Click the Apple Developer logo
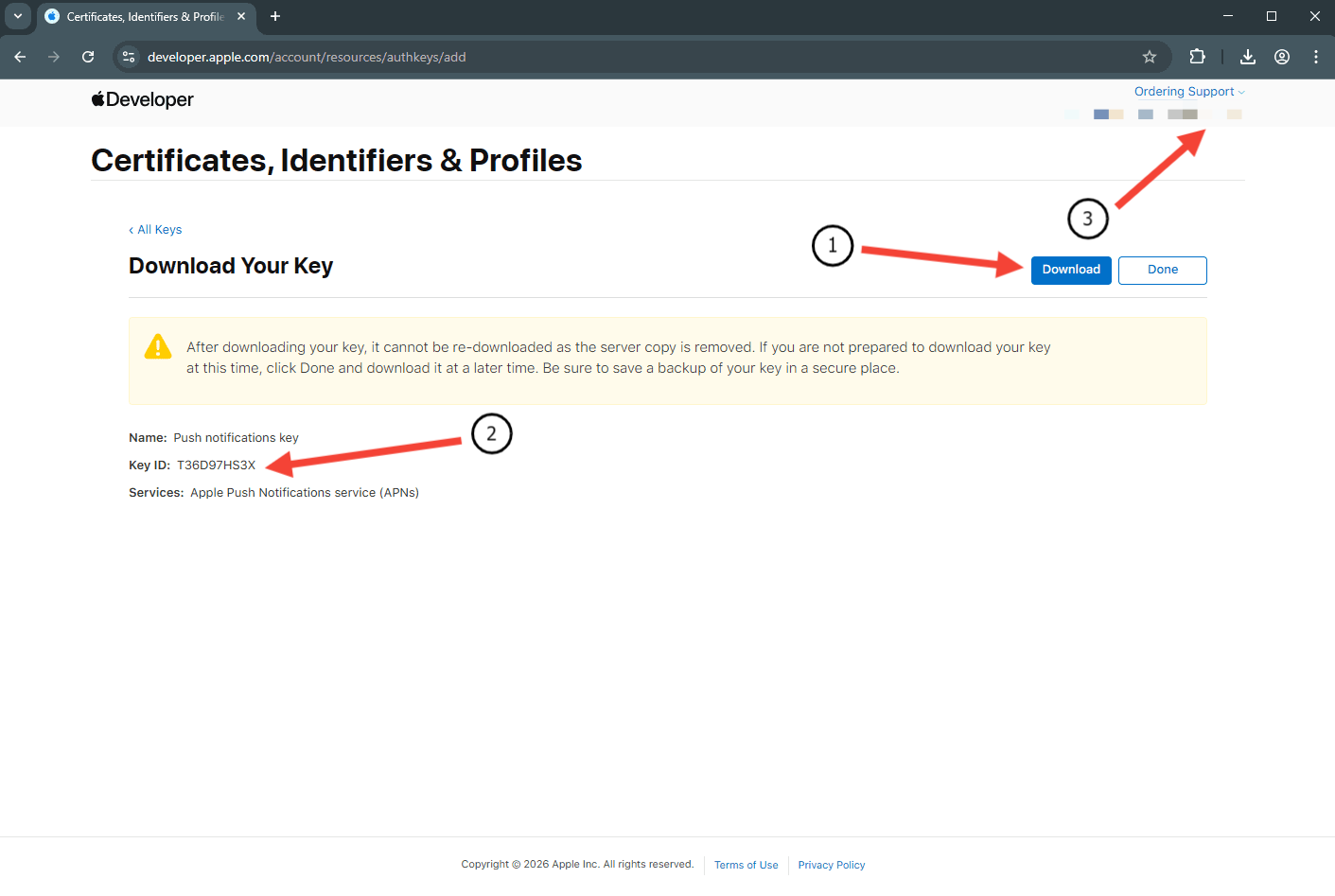 click(x=142, y=99)
